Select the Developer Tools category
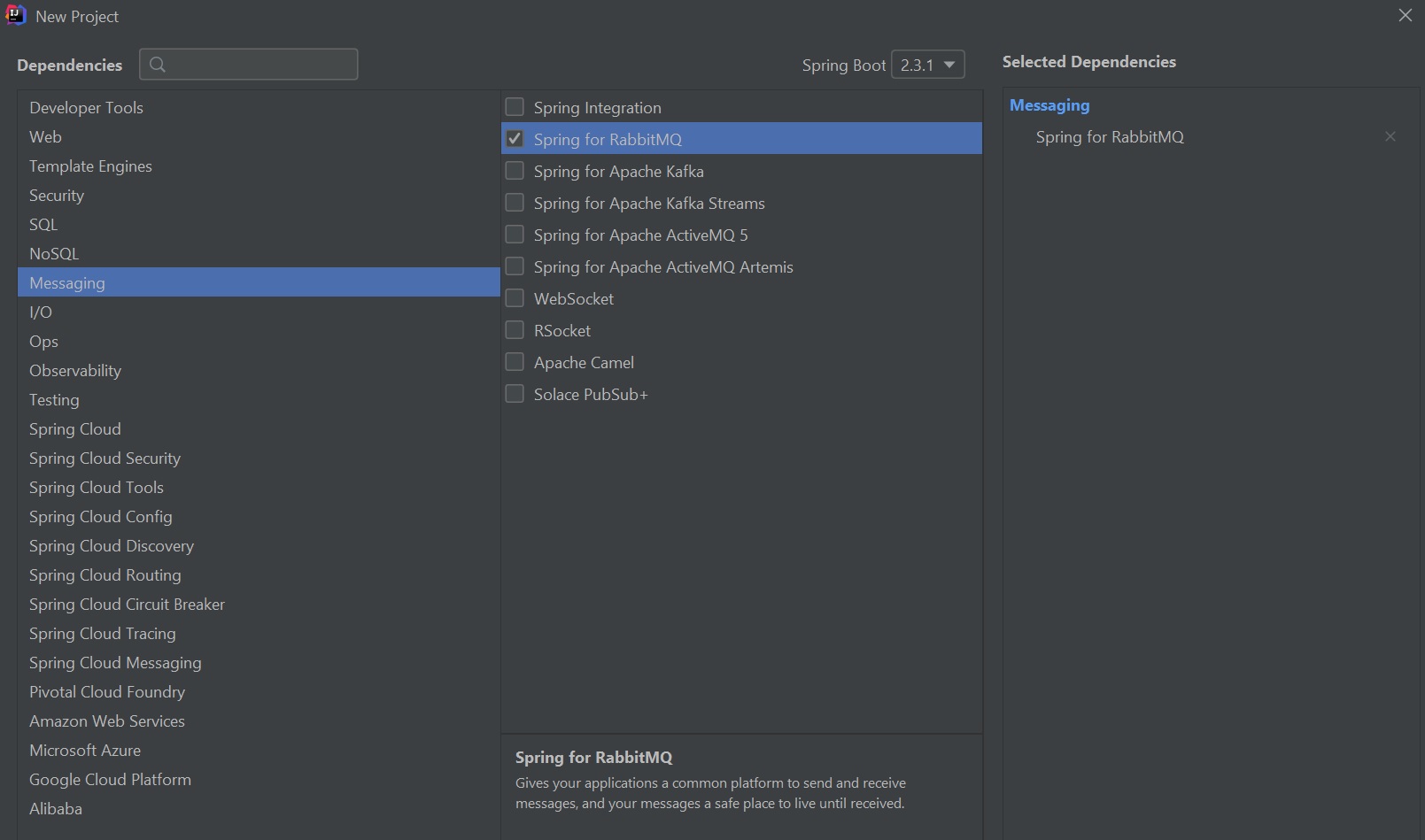 (86, 107)
